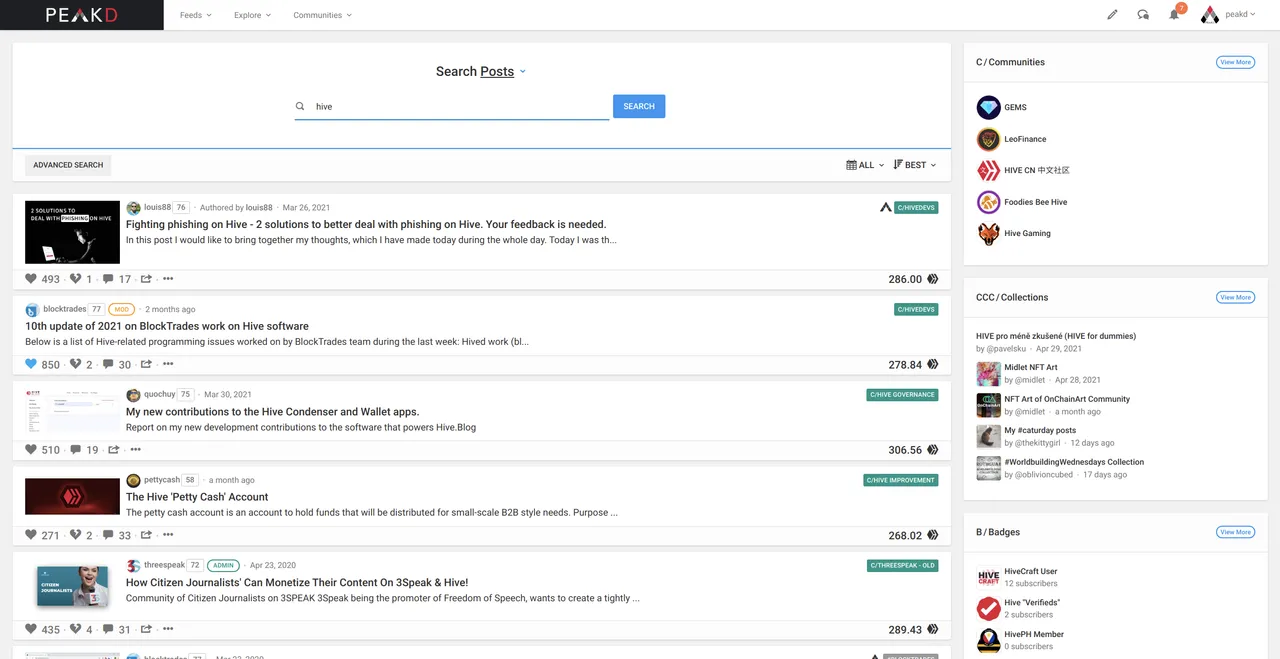The height and width of the screenshot is (659, 1280).
Task: Open the Communities menu
Action: click(x=323, y=15)
